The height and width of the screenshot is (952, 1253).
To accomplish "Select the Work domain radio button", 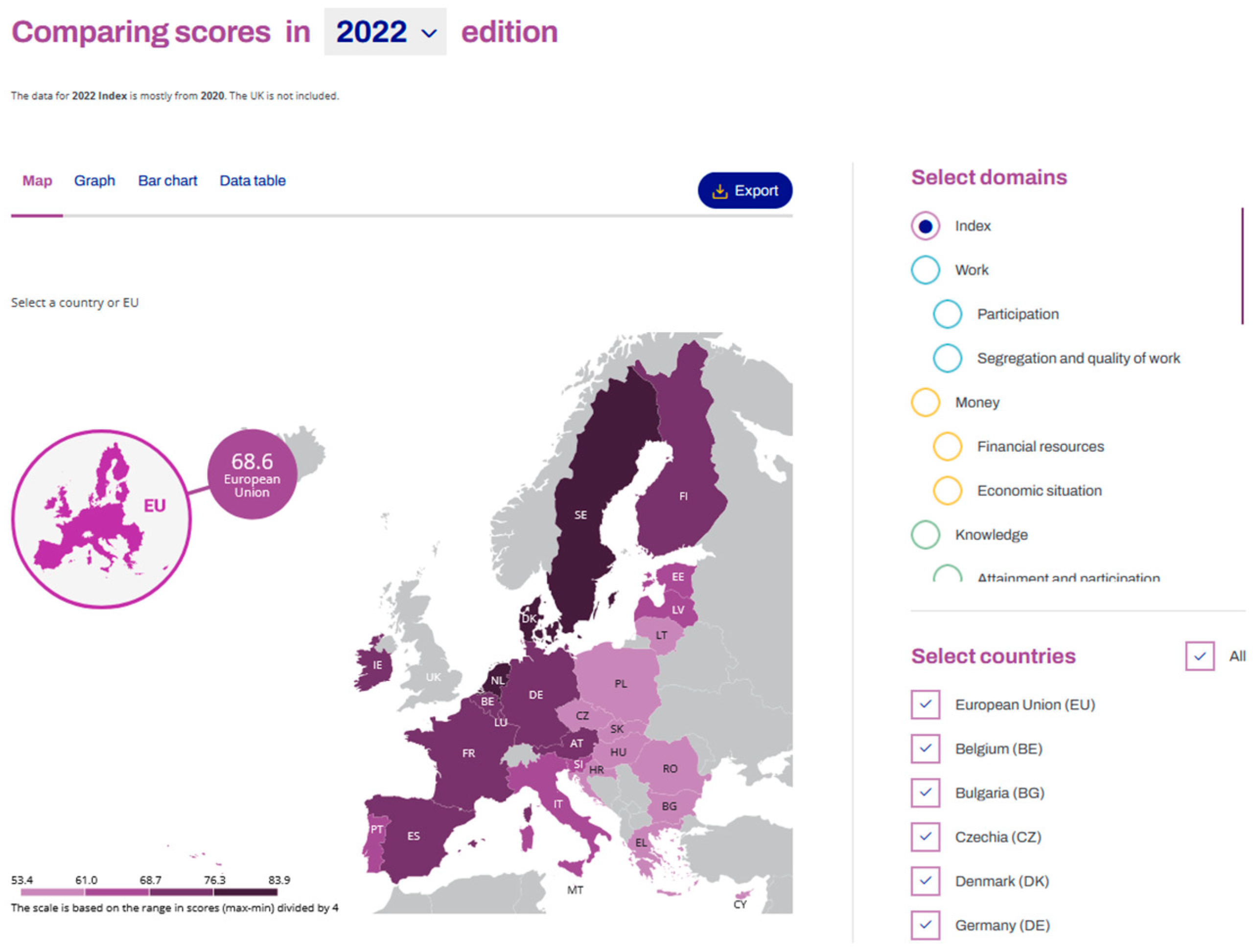I will pos(925,270).
